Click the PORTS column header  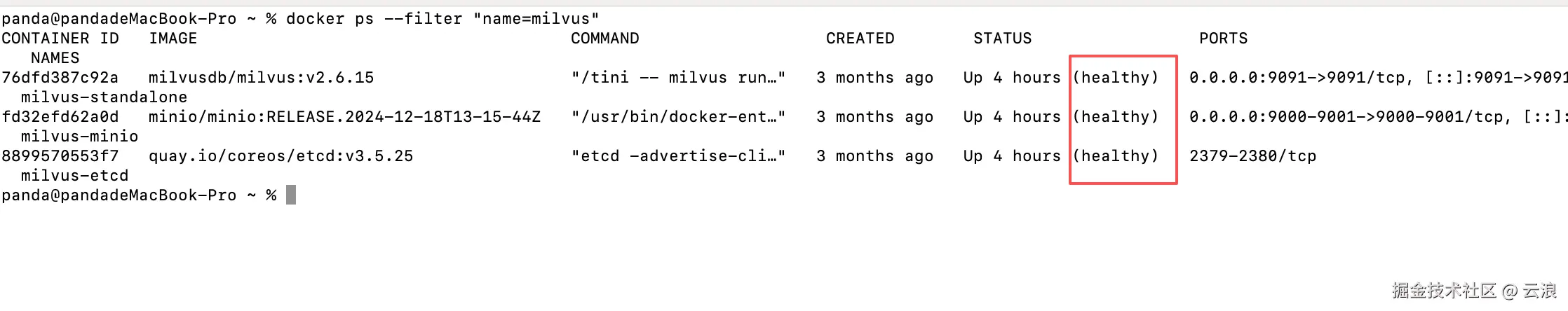(x=1223, y=39)
